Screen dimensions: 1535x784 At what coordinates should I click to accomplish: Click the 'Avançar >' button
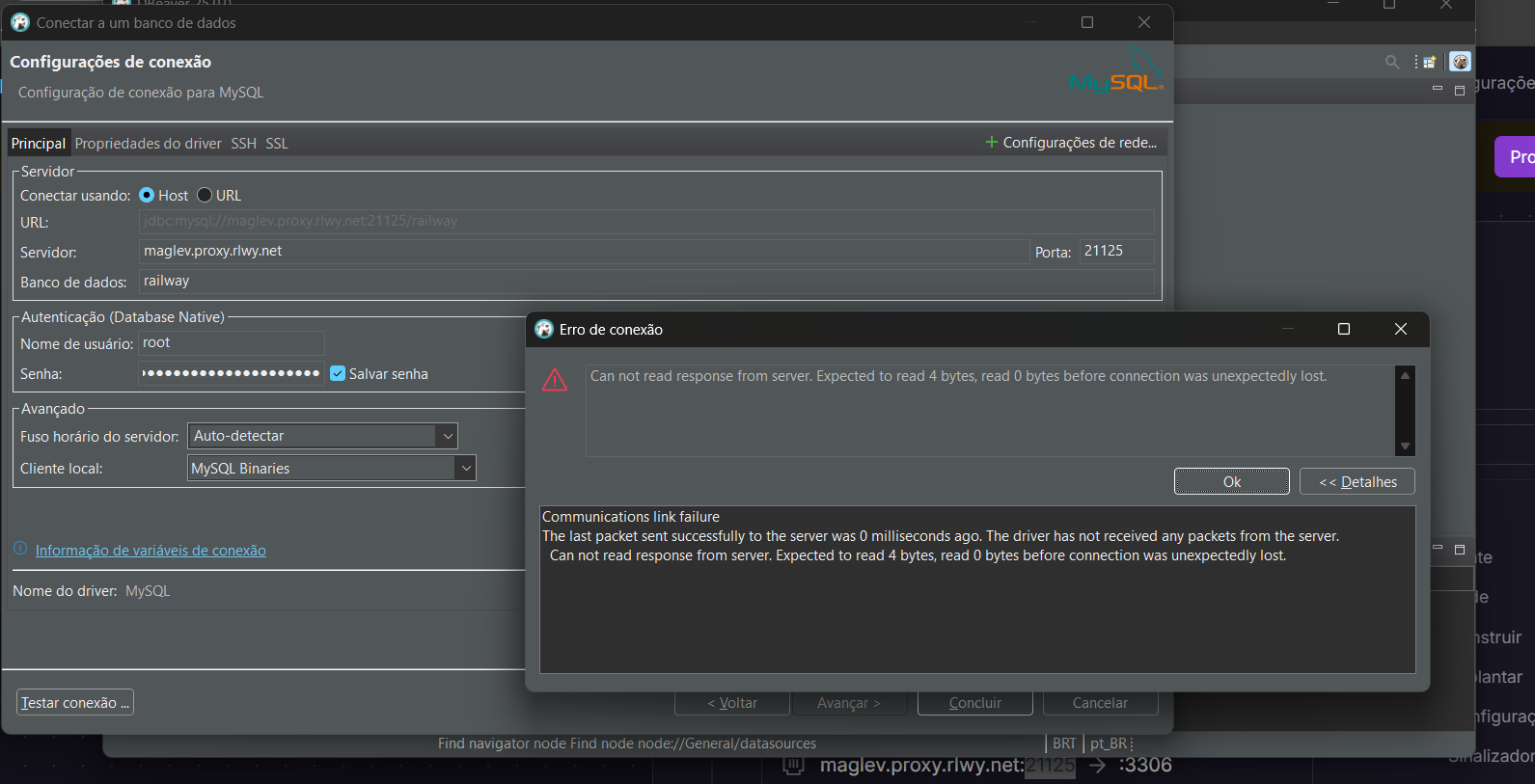(849, 703)
